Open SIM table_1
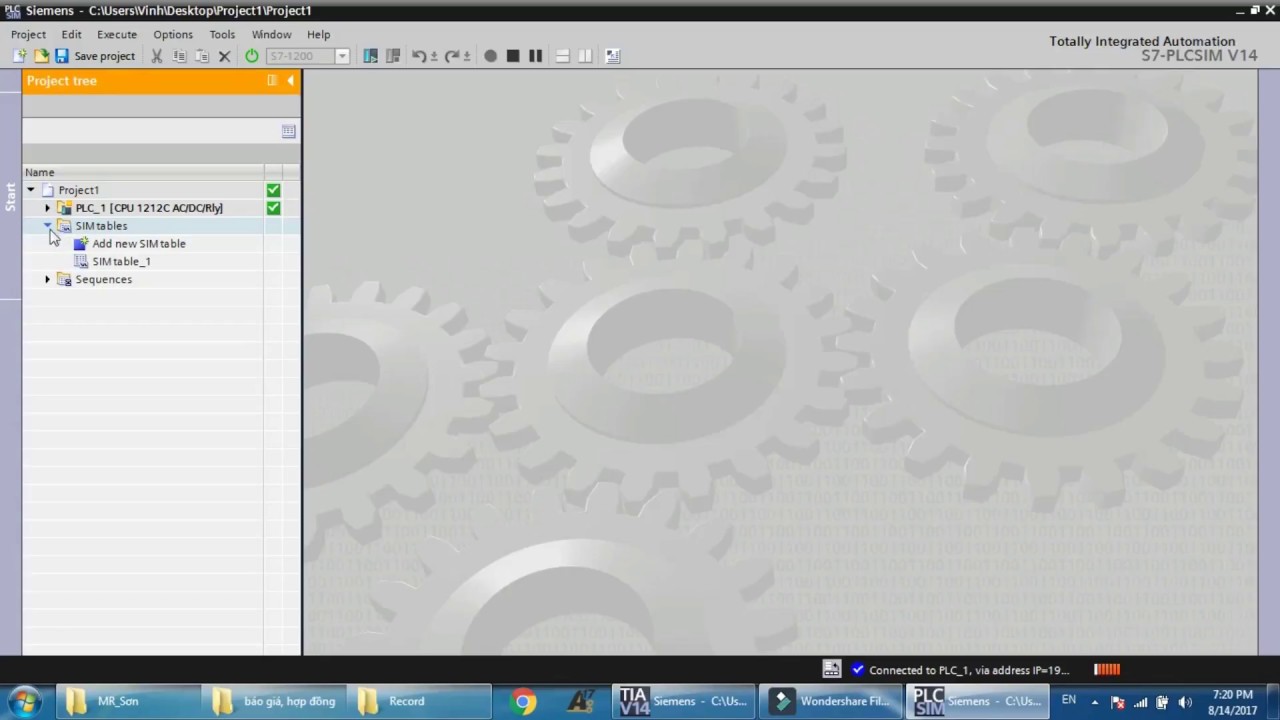1280x720 pixels. pos(121,262)
